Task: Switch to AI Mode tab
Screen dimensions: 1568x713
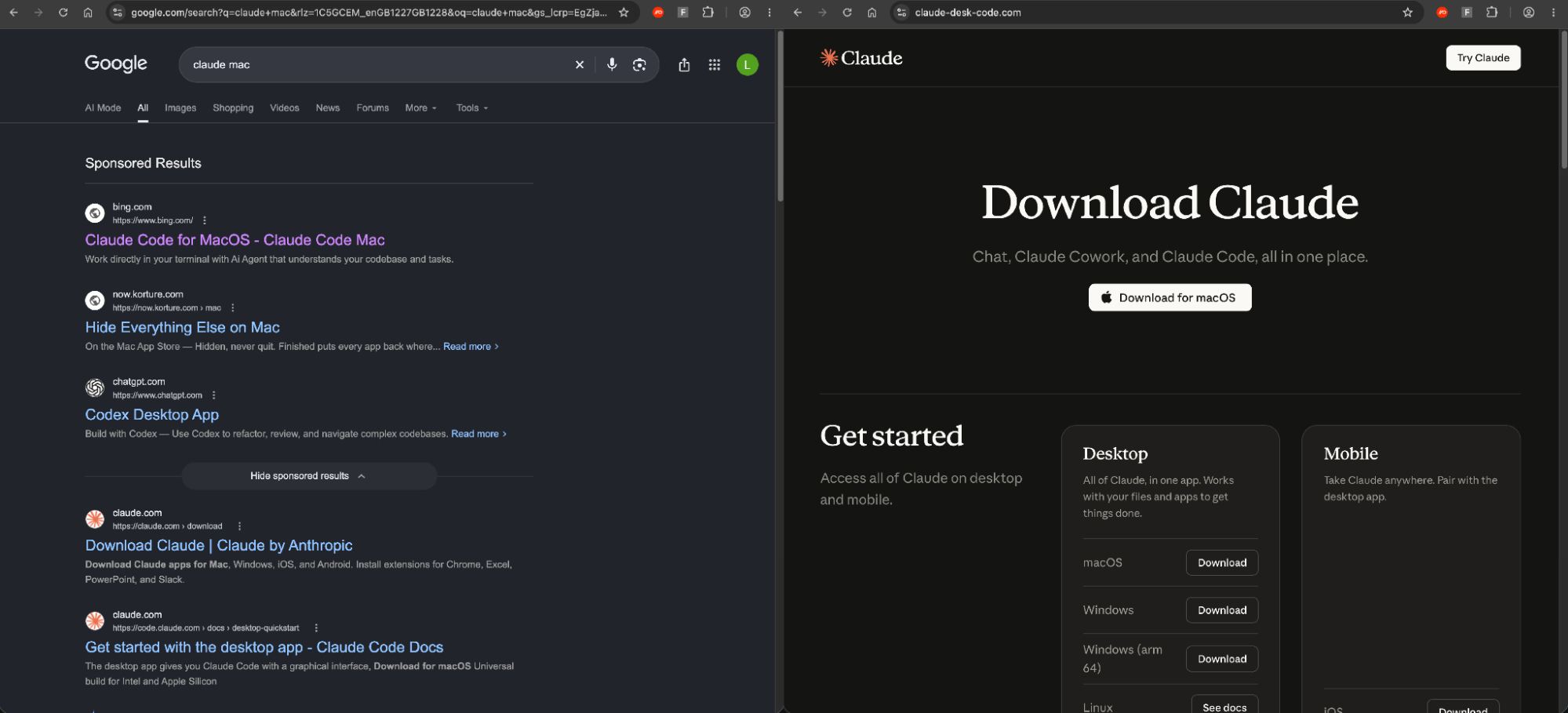Action: point(103,108)
